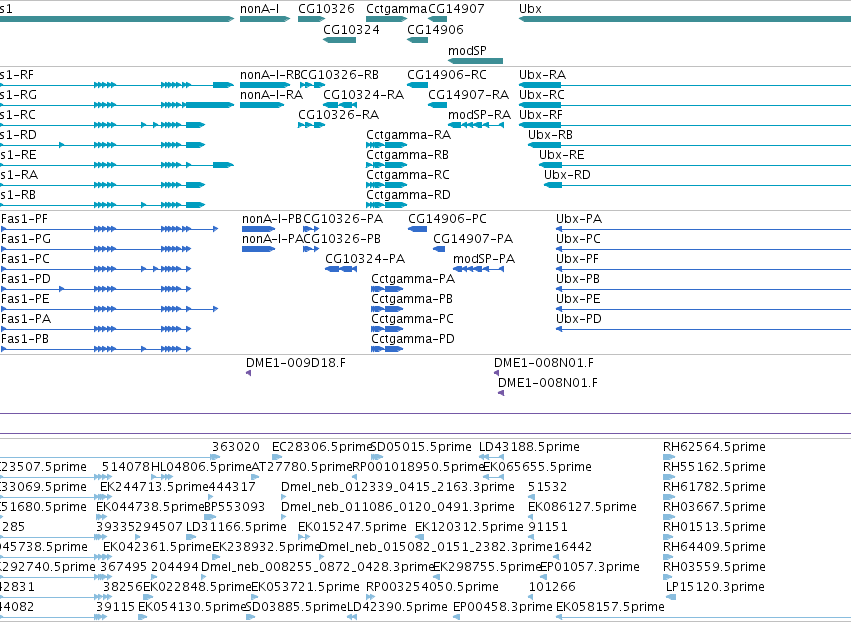
Task: Select the CG10324 gene label in the gene track
Action: point(351,29)
